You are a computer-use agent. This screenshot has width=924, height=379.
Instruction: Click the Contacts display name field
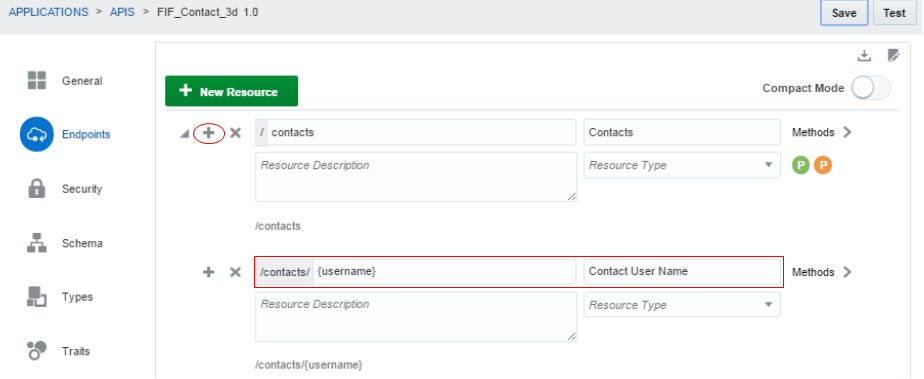682,132
